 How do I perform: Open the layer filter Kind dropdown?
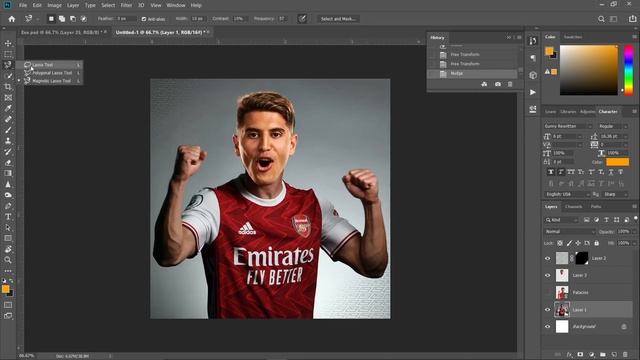(x=562, y=220)
